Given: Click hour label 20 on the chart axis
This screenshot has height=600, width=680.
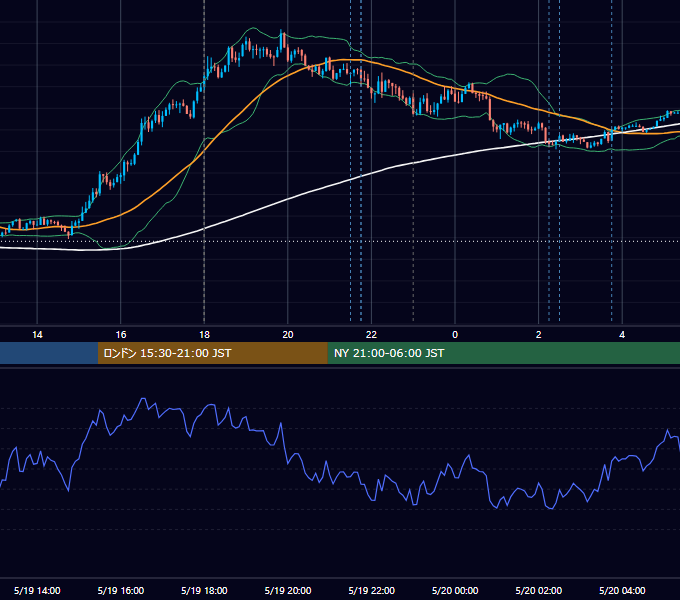Looking at the screenshot, I should point(288,335).
